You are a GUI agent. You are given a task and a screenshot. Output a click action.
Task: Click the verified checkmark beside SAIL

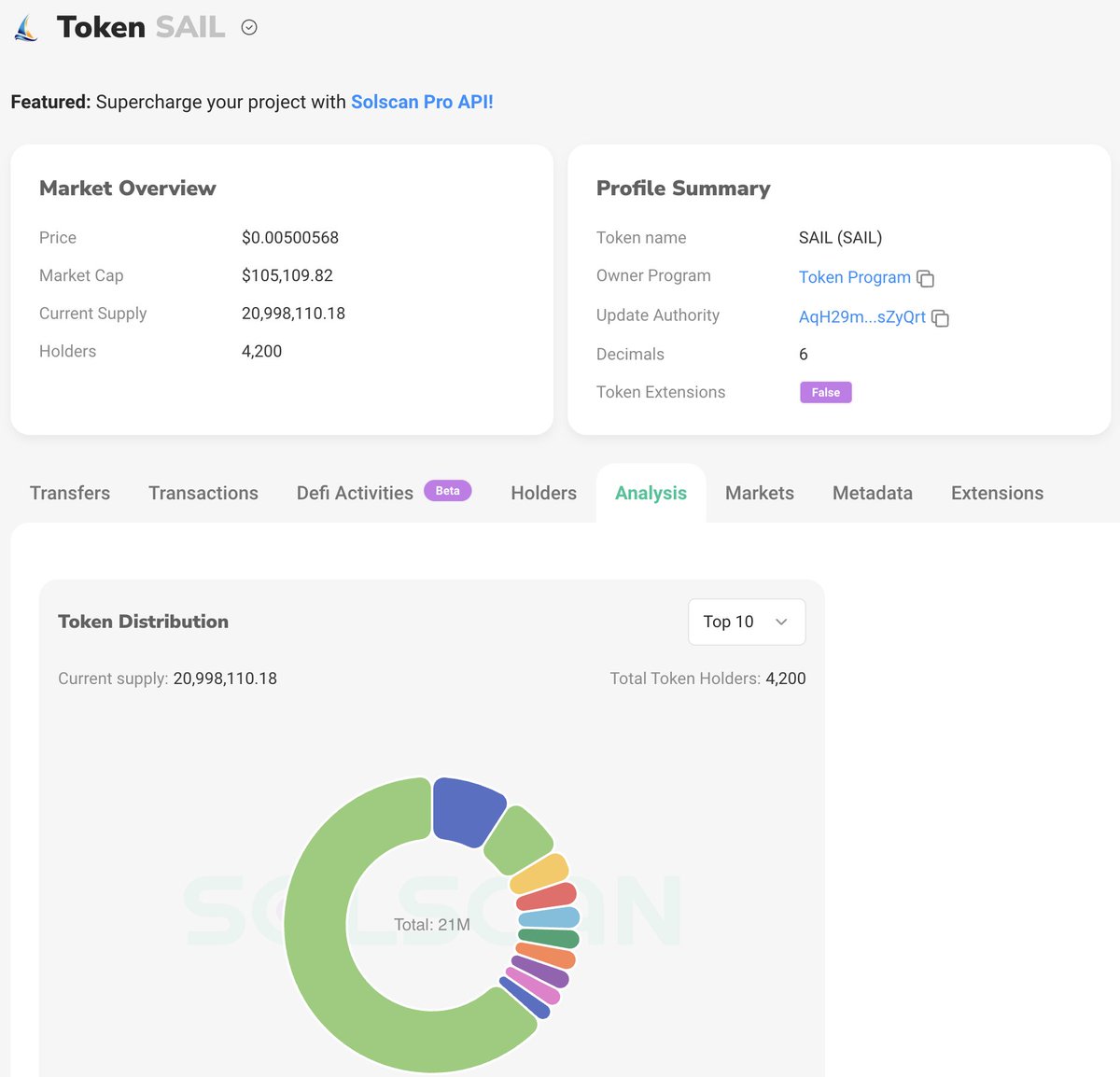249,28
